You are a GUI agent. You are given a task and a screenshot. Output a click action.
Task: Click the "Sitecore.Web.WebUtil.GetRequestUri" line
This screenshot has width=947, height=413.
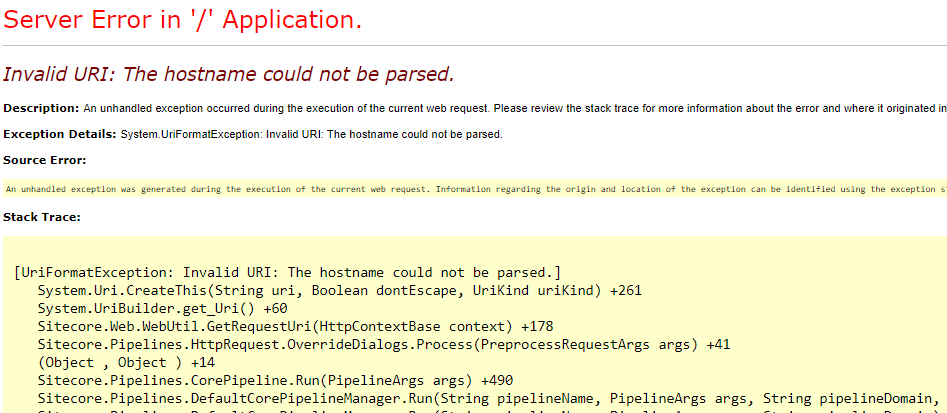coord(295,327)
